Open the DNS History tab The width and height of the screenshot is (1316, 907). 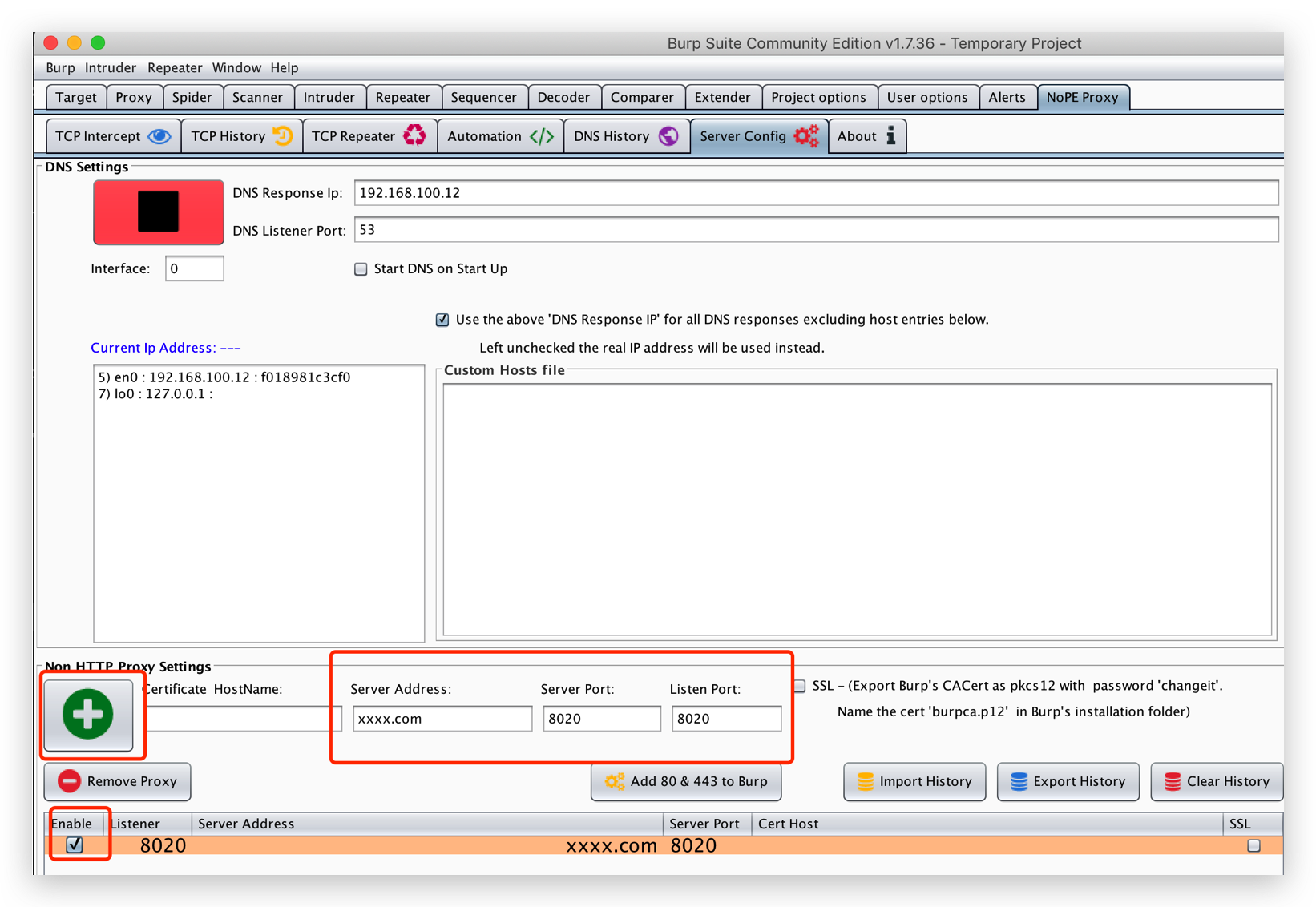[x=627, y=136]
